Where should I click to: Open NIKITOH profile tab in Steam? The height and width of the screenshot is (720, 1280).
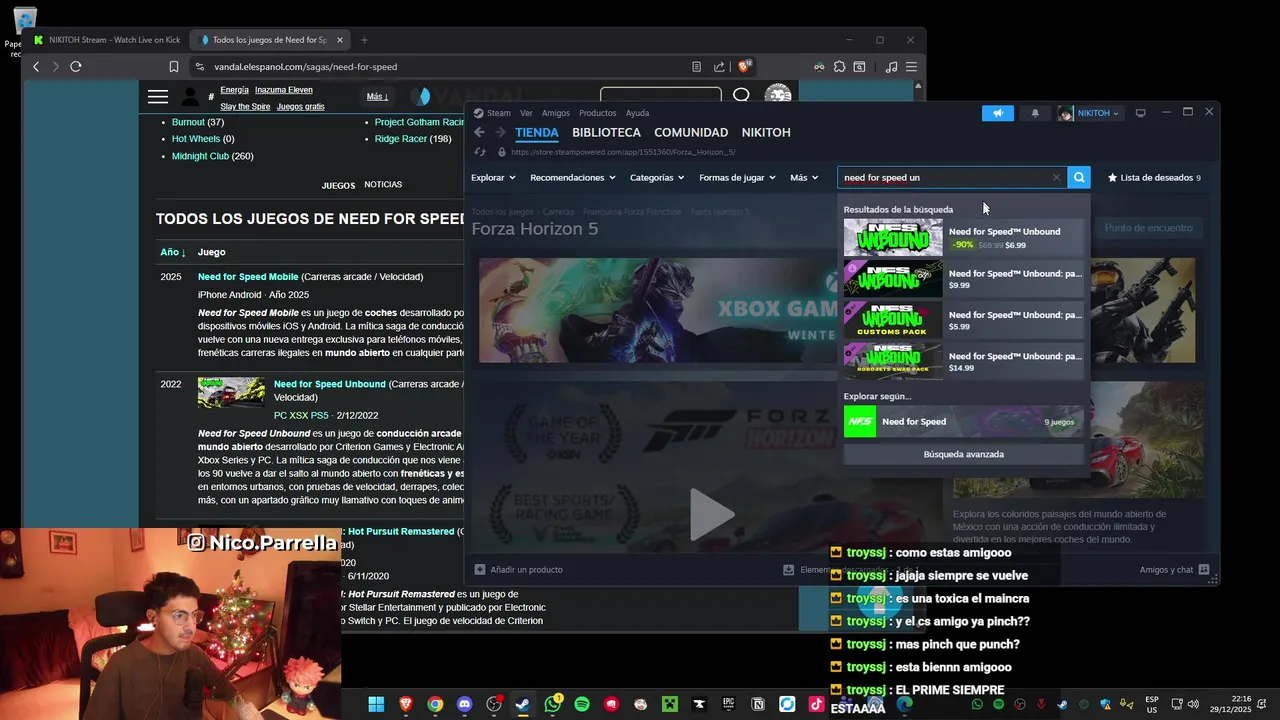tap(766, 132)
